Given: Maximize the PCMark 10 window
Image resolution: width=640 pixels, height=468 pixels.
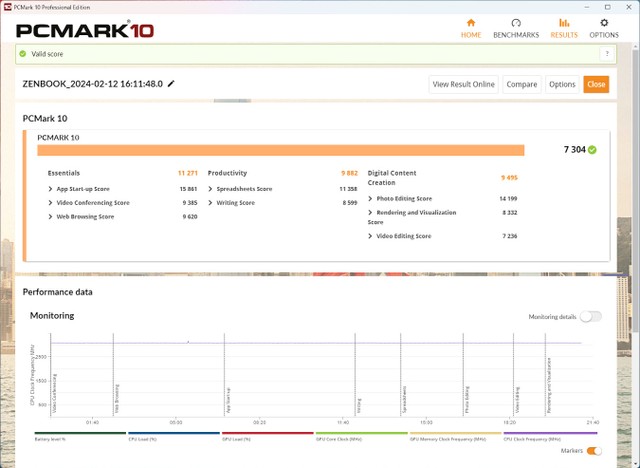Looking at the screenshot, I should (x=607, y=7).
